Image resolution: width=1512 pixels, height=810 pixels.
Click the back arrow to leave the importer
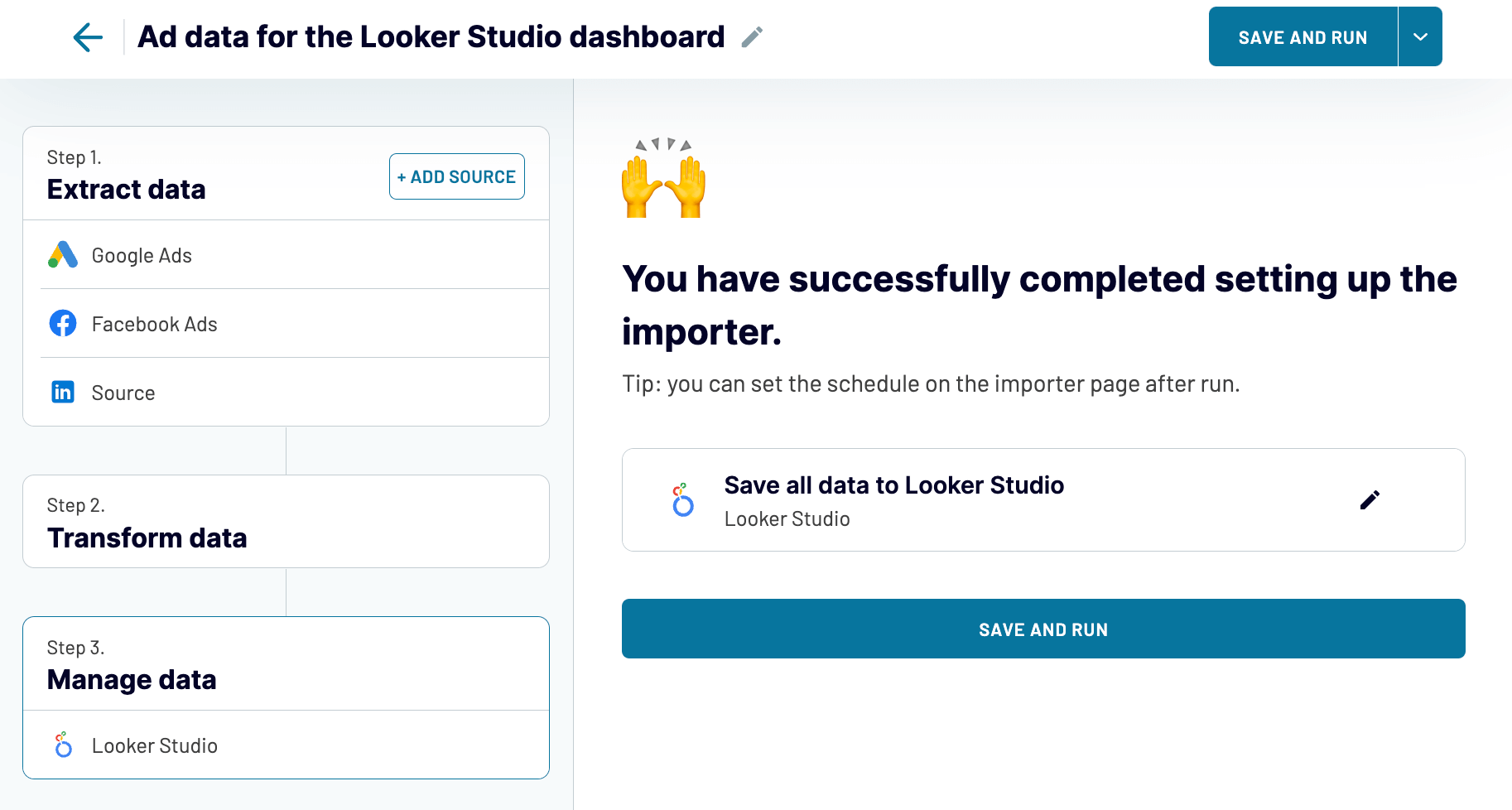(86, 36)
